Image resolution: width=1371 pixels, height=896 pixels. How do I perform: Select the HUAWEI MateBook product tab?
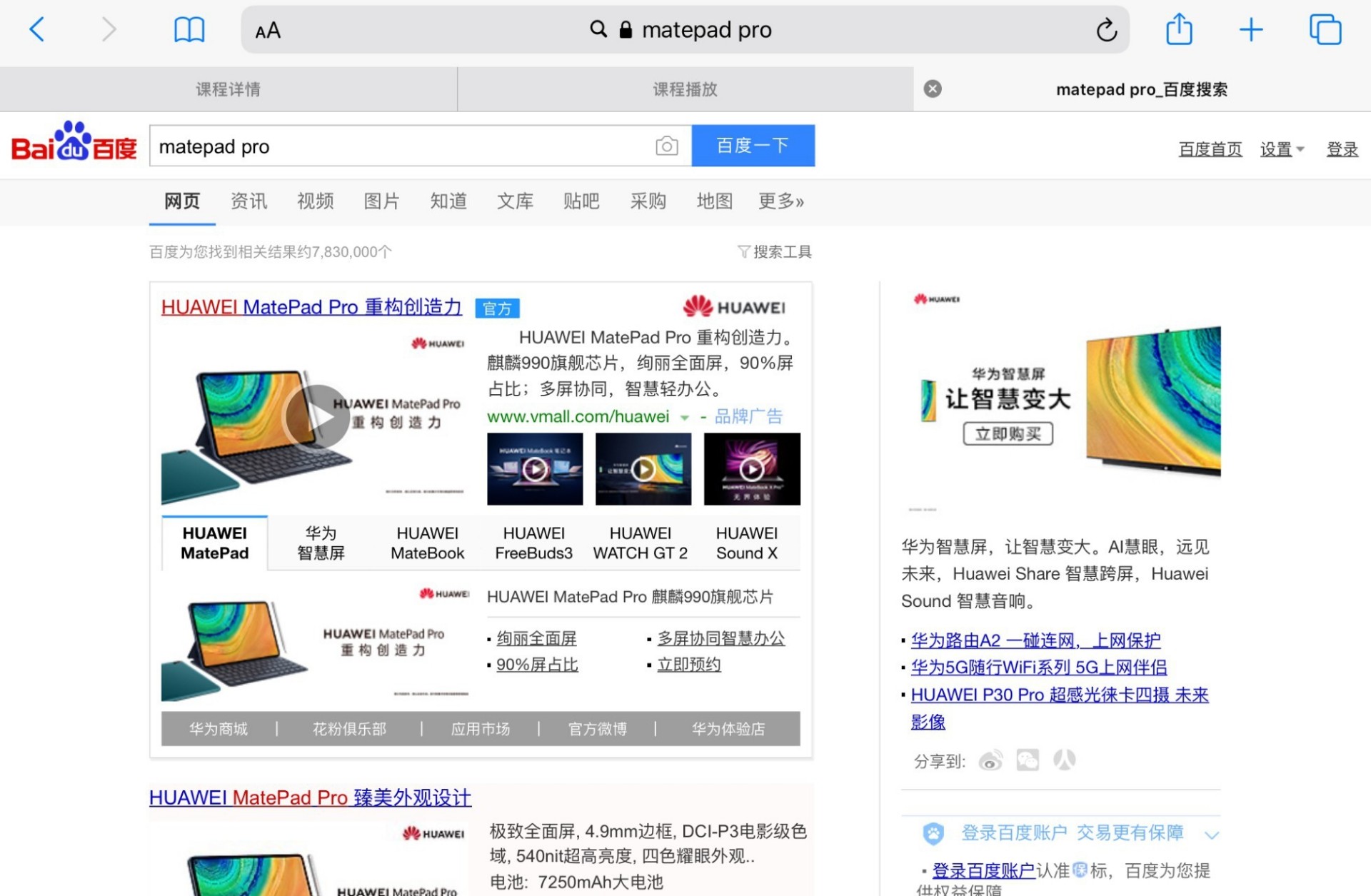[427, 543]
